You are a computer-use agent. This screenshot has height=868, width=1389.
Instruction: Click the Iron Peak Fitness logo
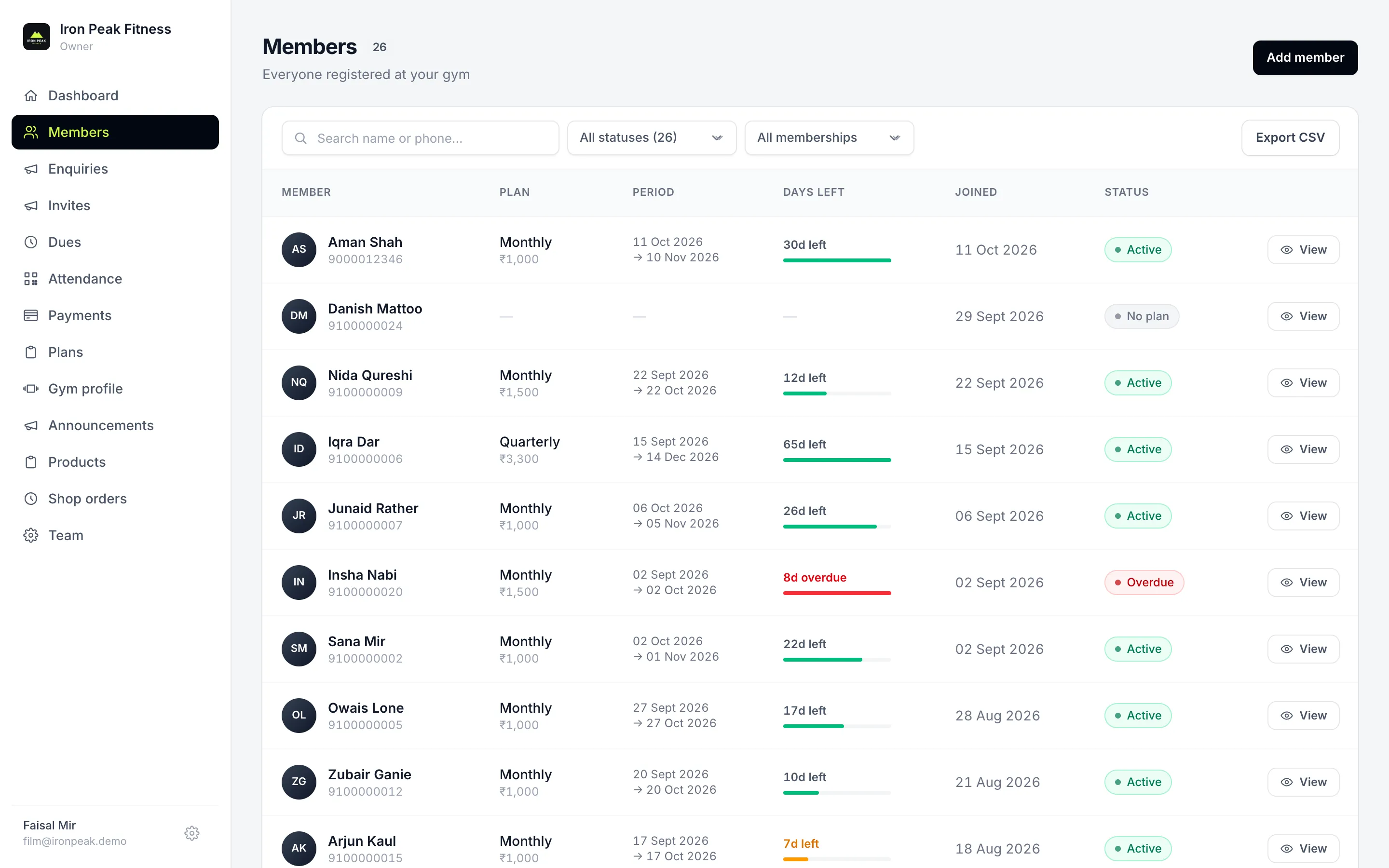point(36,37)
